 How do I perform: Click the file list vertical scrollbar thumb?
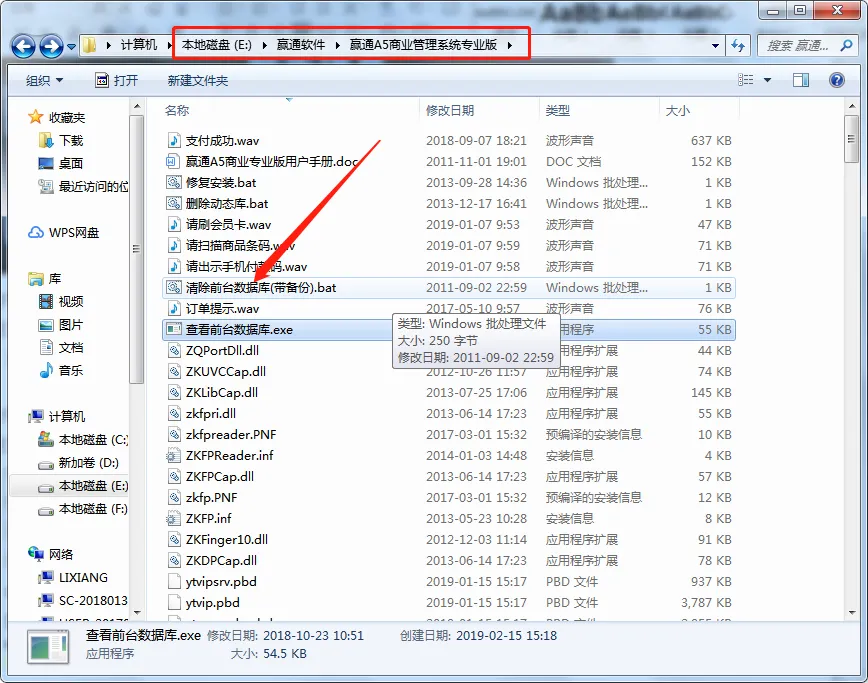[x=851, y=139]
